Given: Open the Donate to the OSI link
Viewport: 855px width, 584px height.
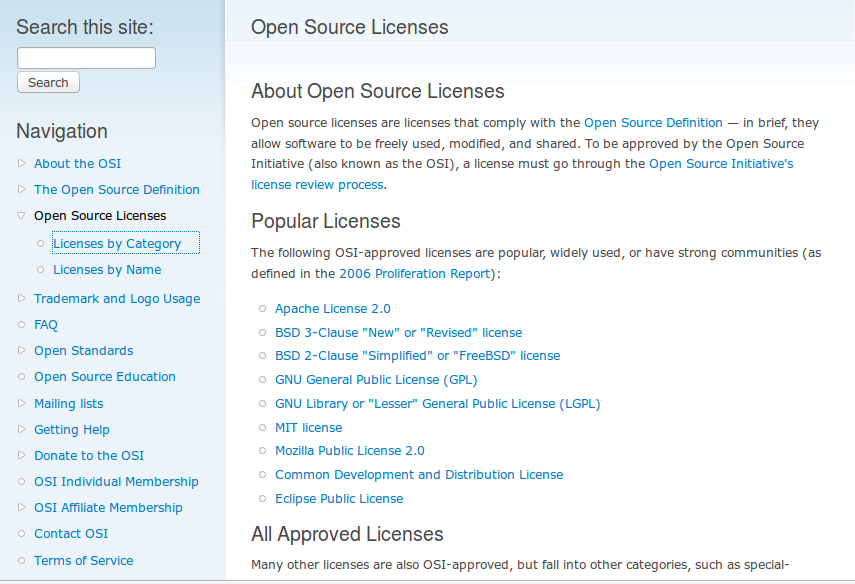Looking at the screenshot, I should [x=89, y=456].
